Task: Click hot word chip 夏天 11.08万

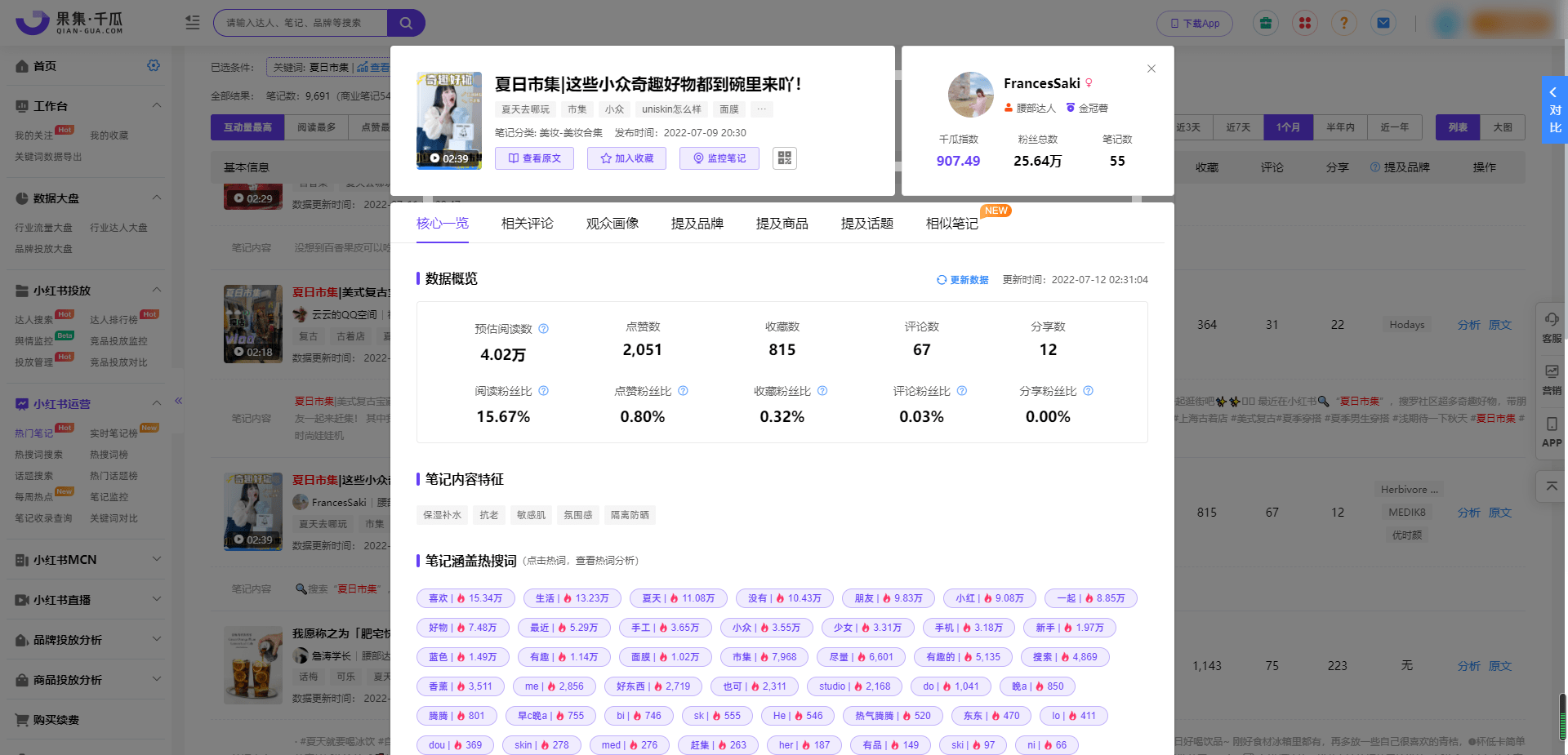Action: tap(678, 598)
